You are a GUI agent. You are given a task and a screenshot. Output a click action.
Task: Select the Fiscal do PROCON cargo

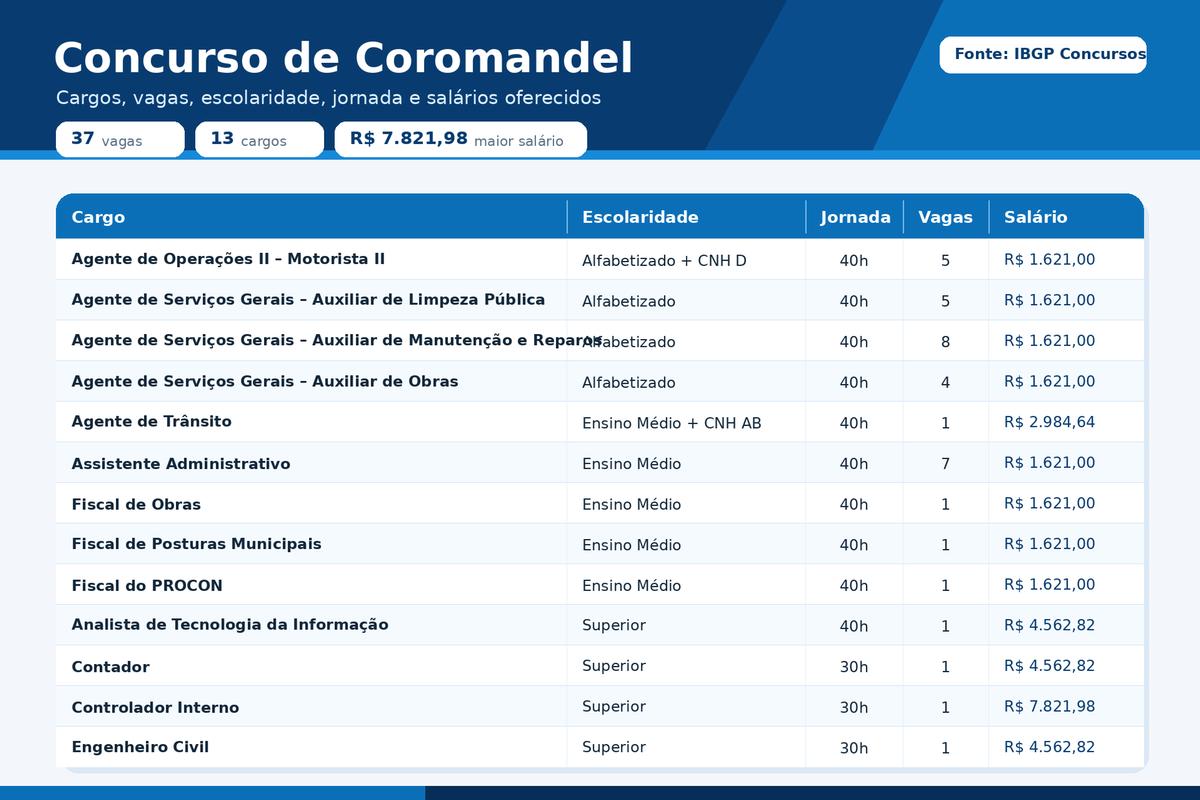pyautogui.click(x=147, y=585)
